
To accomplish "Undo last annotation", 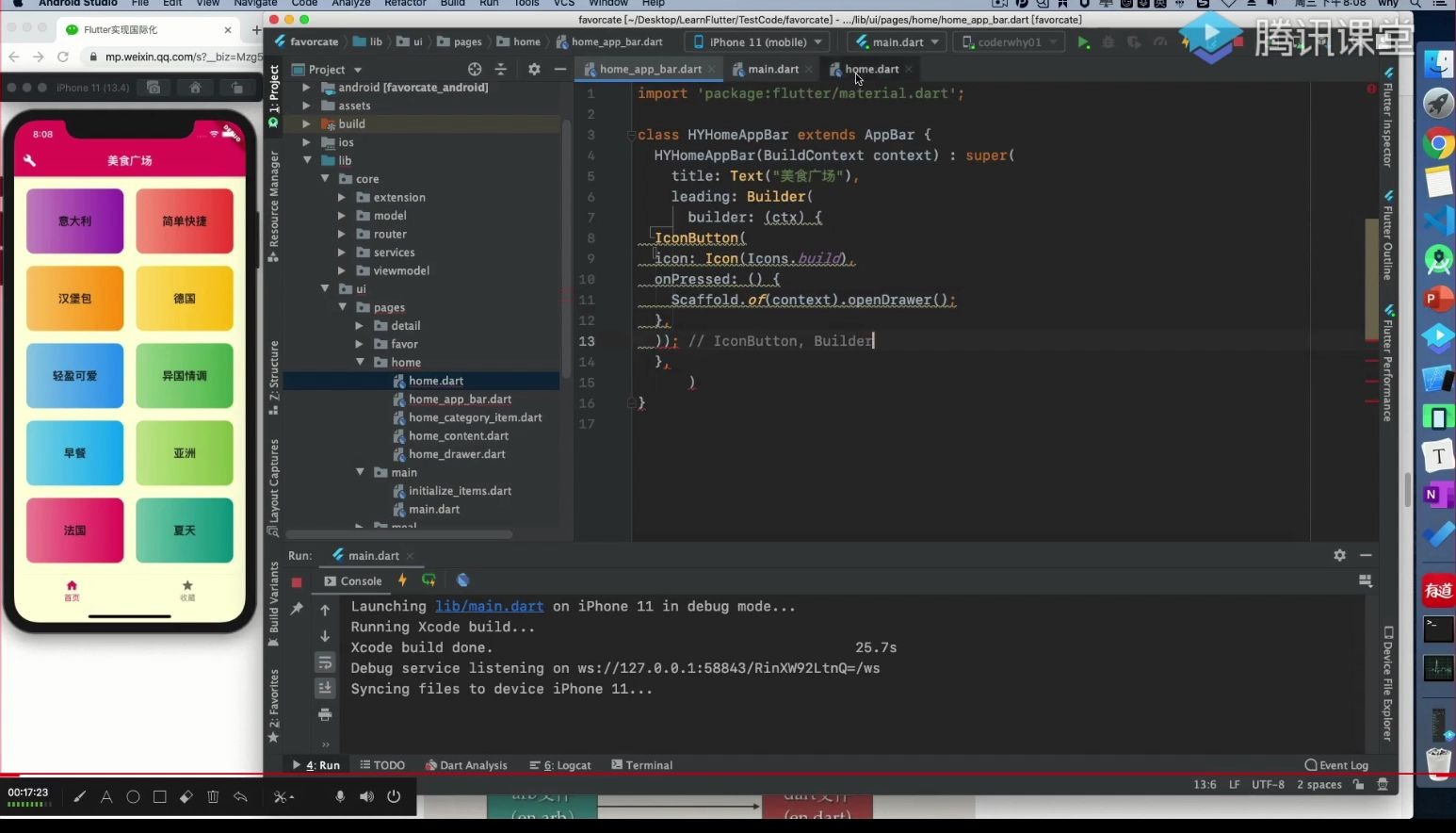I will pyautogui.click(x=240, y=797).
